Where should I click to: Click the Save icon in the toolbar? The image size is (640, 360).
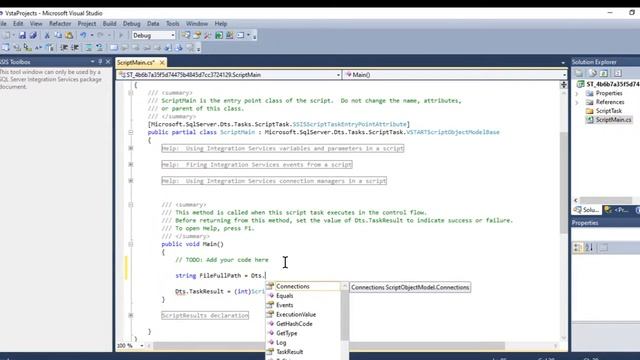coord(22,36)
